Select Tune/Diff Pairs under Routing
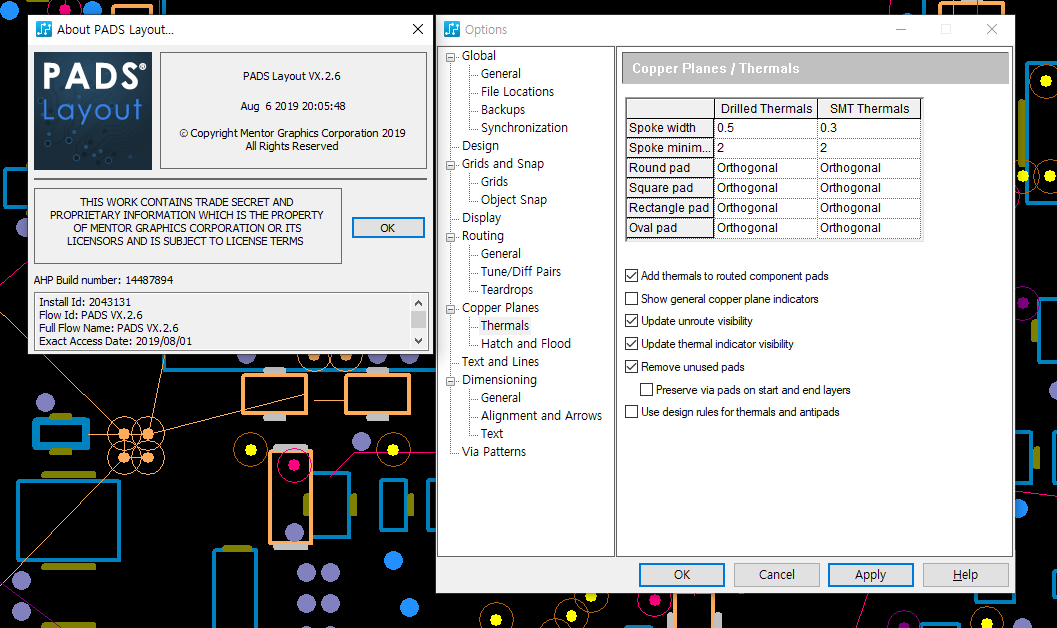 coord(520,272)
